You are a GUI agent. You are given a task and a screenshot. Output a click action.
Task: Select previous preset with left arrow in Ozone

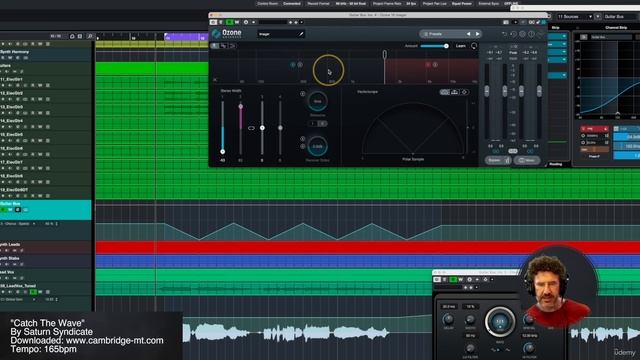468,34
